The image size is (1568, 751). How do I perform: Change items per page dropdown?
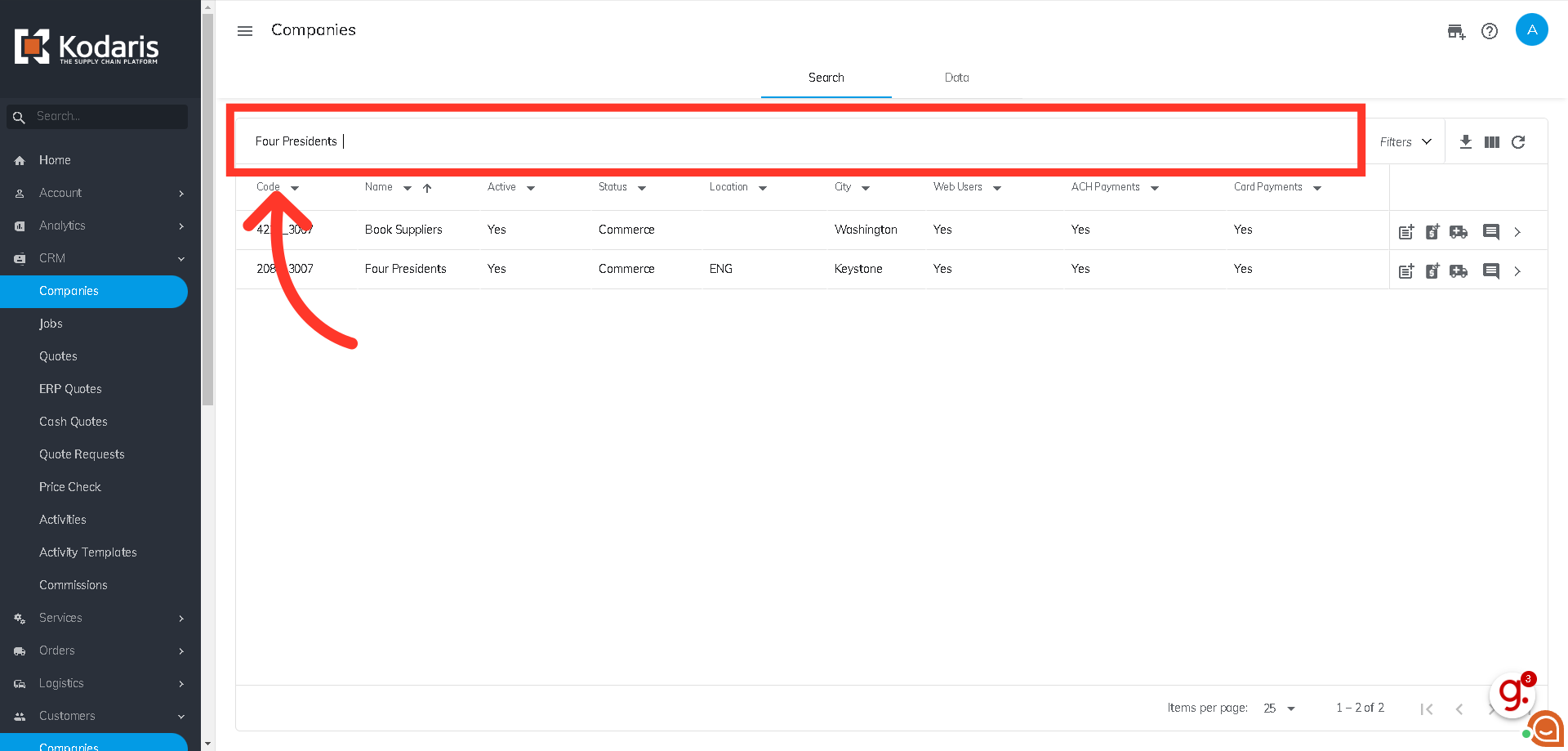pos(1279,709)
